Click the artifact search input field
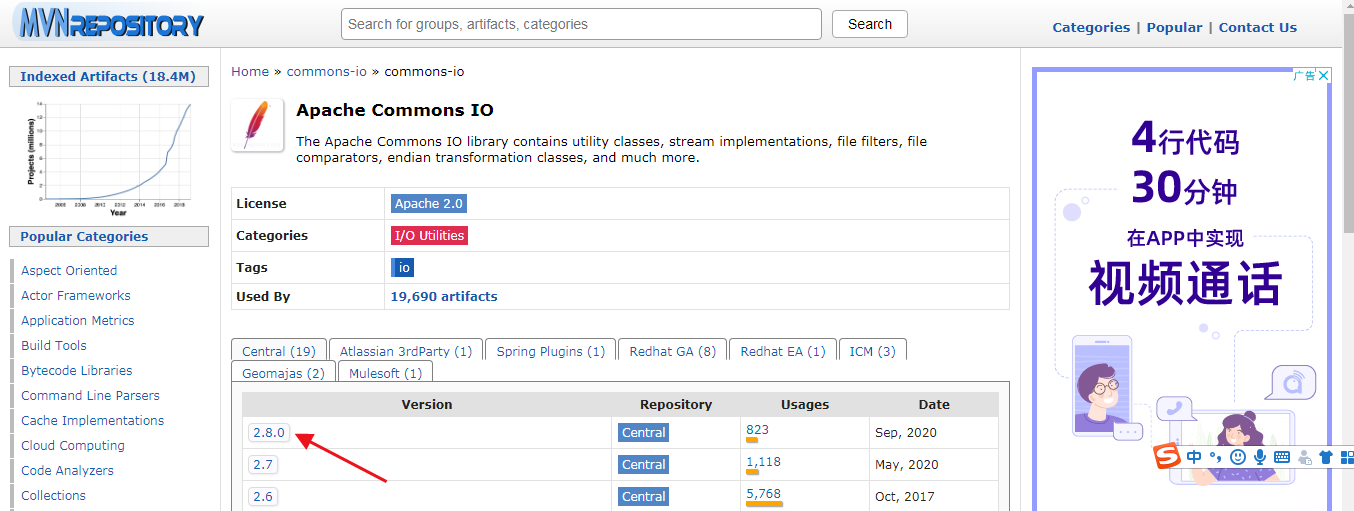Image resolution: width=1354 pixels, height=511 pixels. click(581, 24)
